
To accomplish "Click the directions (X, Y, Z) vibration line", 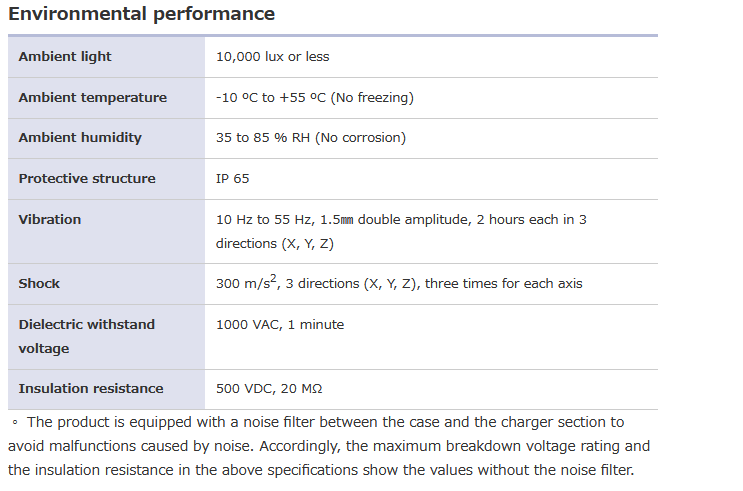I will tap(275, 244).
